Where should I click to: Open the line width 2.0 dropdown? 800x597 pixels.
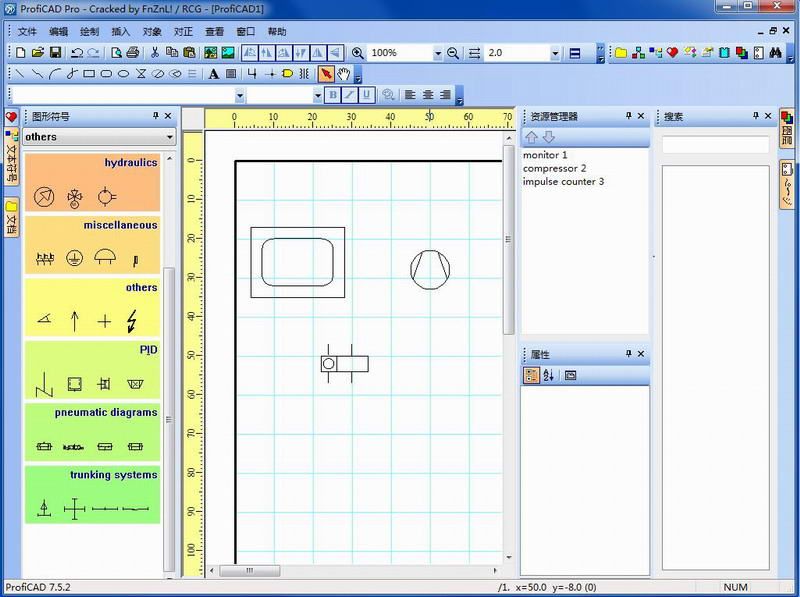tap(555, 52)
